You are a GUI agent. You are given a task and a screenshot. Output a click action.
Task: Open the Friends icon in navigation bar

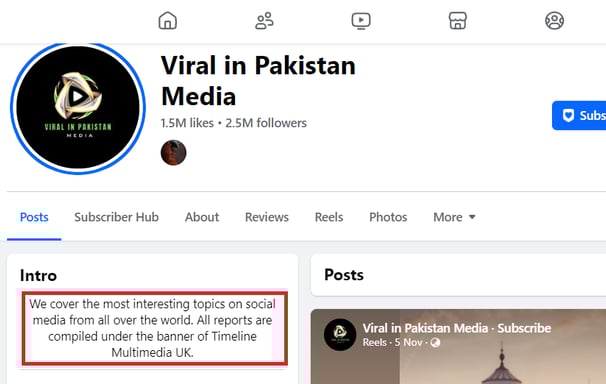(x=264, y=20)
